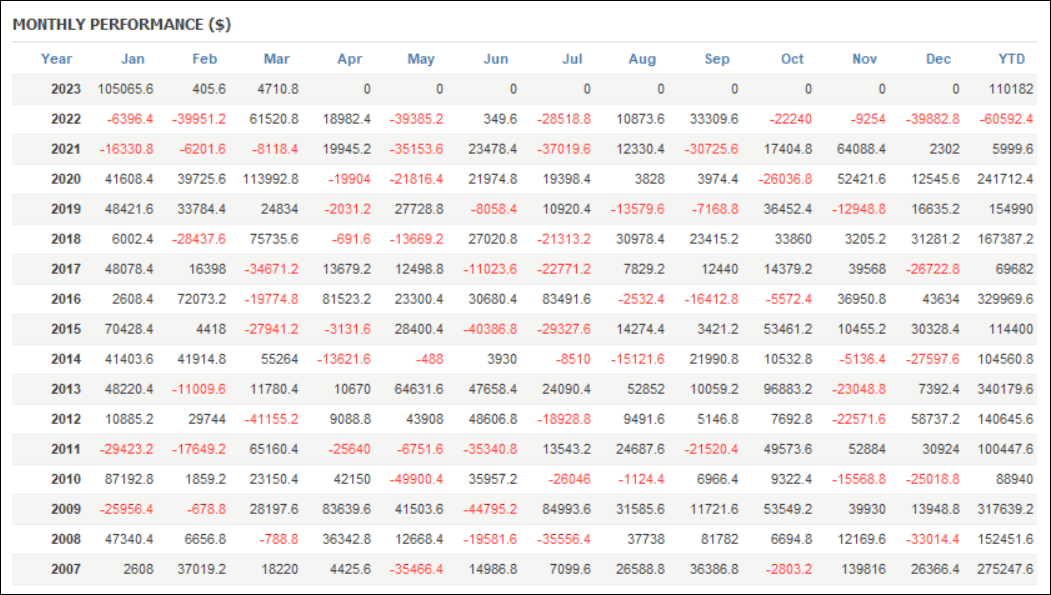Select the 2020 year row label
The height and width of the screenshot is (595, 1051).
(x=66, y=179)
